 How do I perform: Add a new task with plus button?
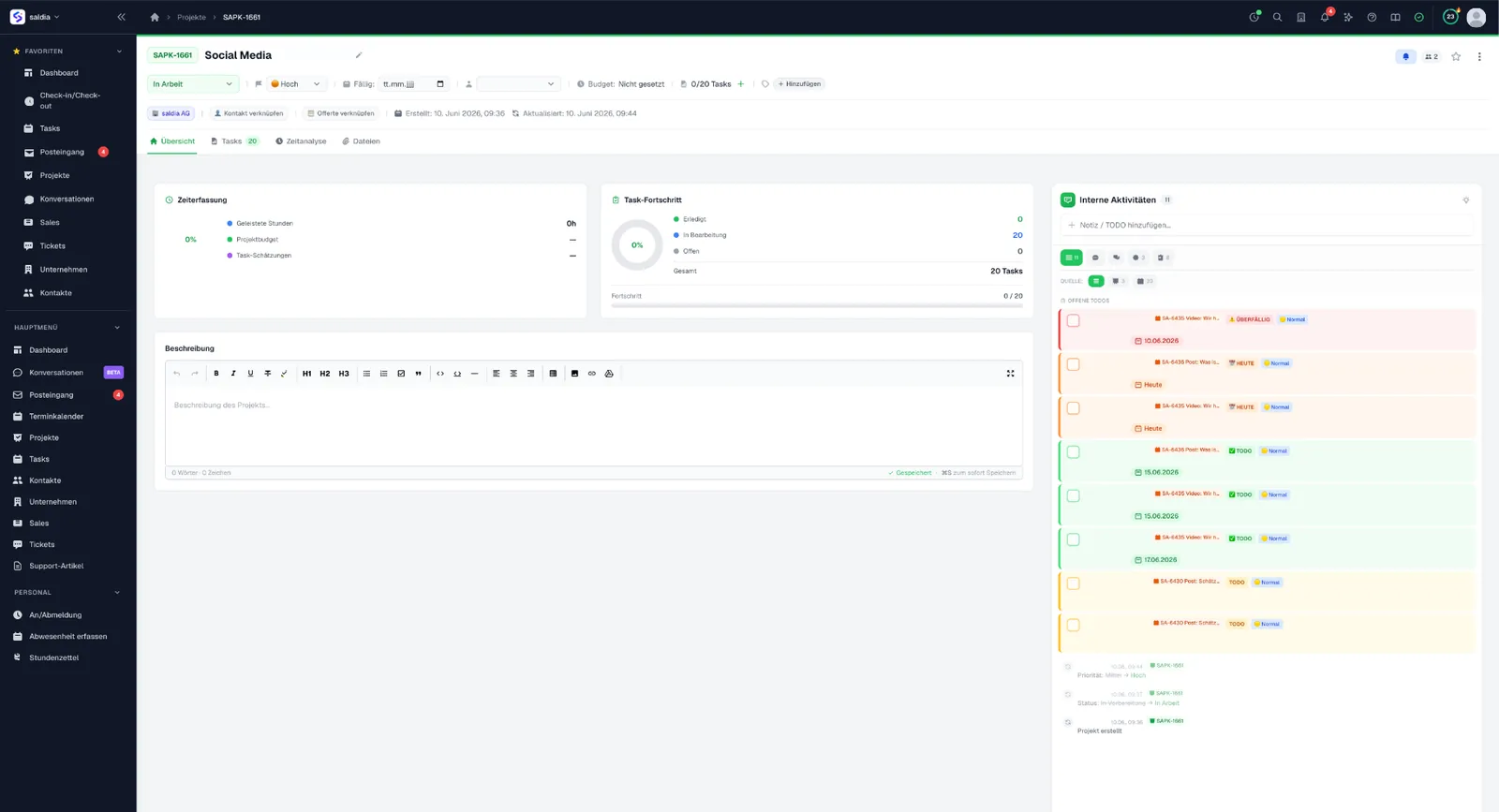pyautogui.click(x=740, y=84)
